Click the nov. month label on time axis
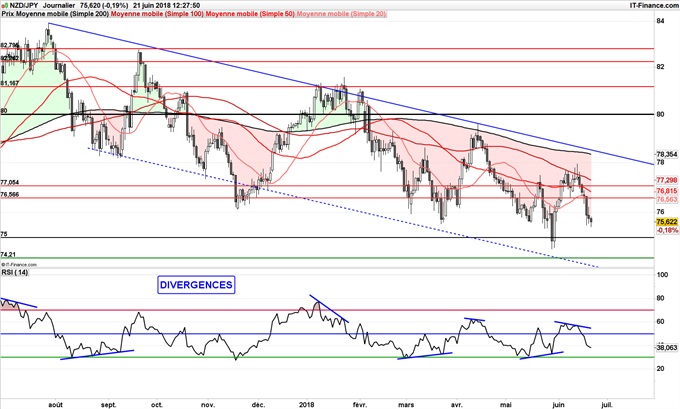Viewport: 680px width, 409px height. tap(208, 405)
